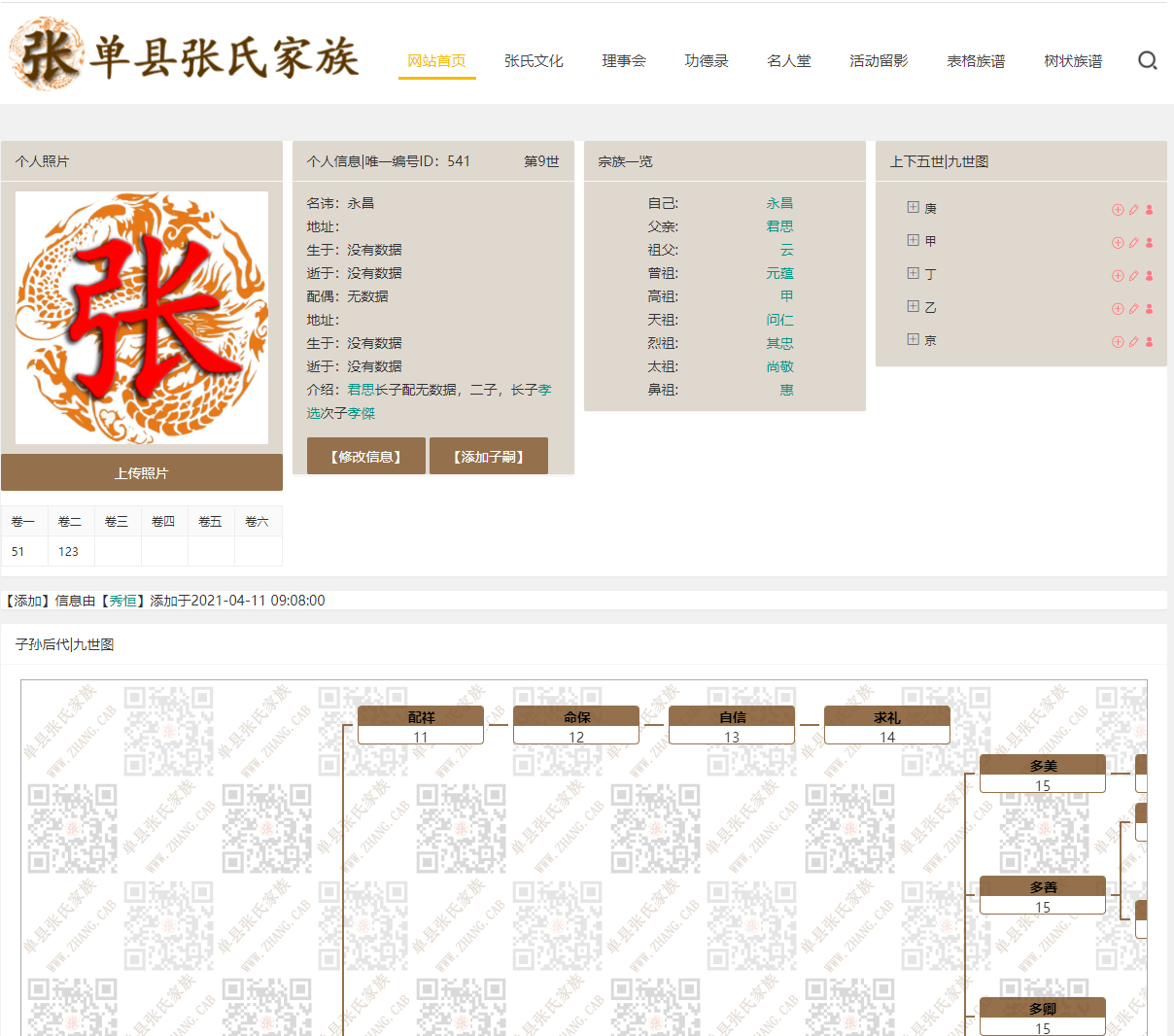Open the 尚敬 link next to 太祖
The width and height of the screenshot is (1174, 1036).
[x=779, y=366]
